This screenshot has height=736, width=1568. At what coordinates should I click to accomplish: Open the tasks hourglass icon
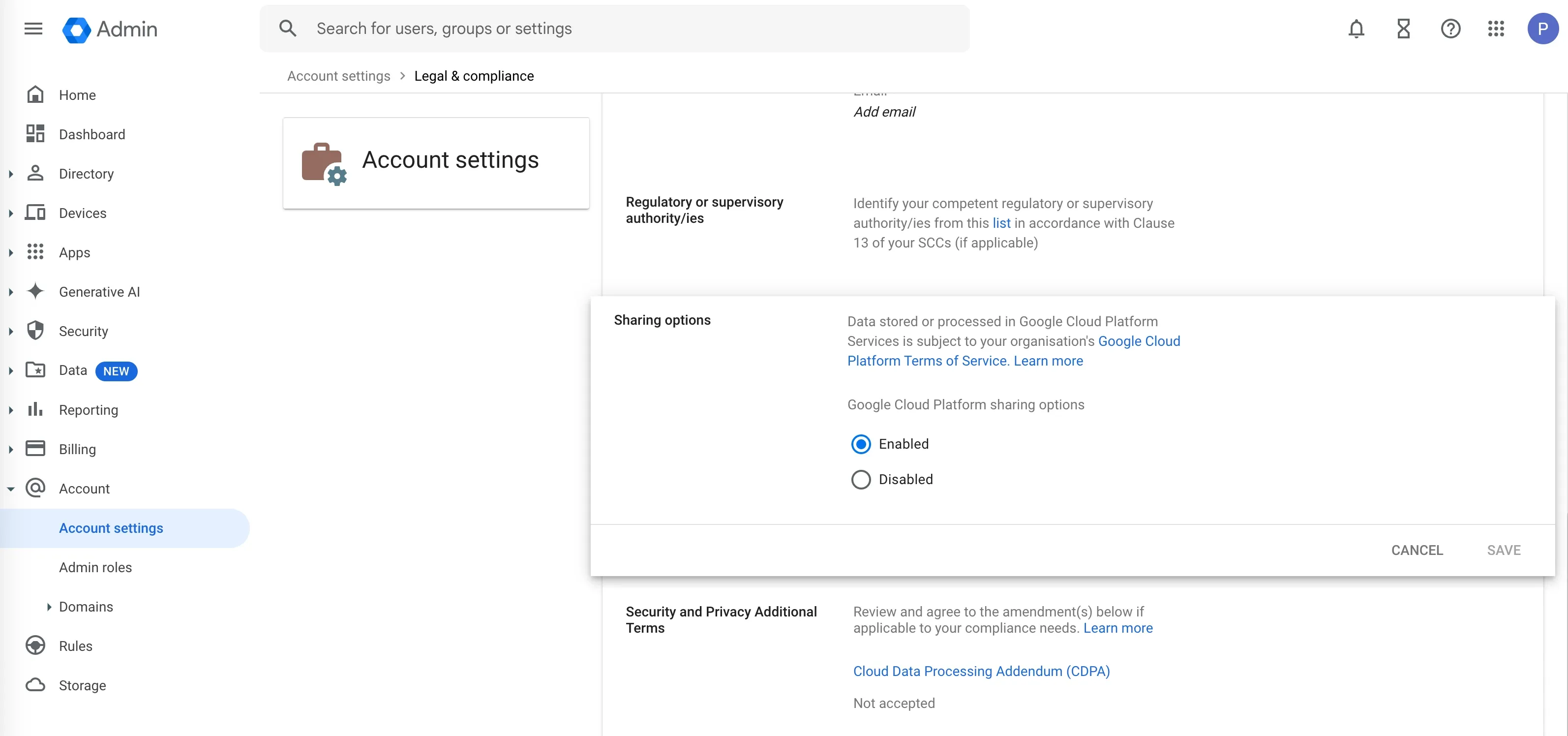tap(1404, 29)
